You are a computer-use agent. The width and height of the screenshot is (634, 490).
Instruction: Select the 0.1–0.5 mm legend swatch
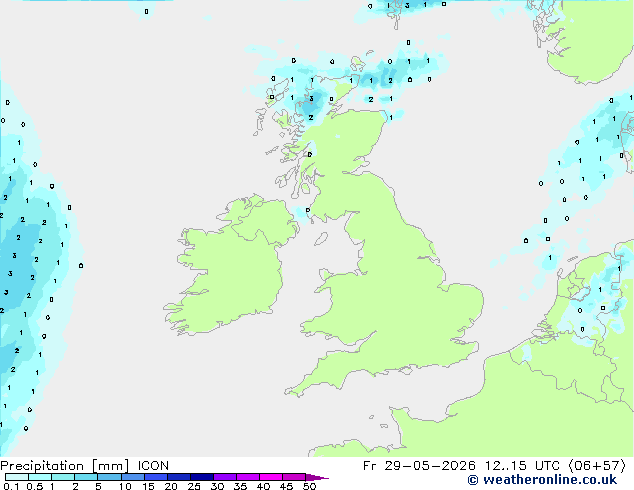coord(17,477)
